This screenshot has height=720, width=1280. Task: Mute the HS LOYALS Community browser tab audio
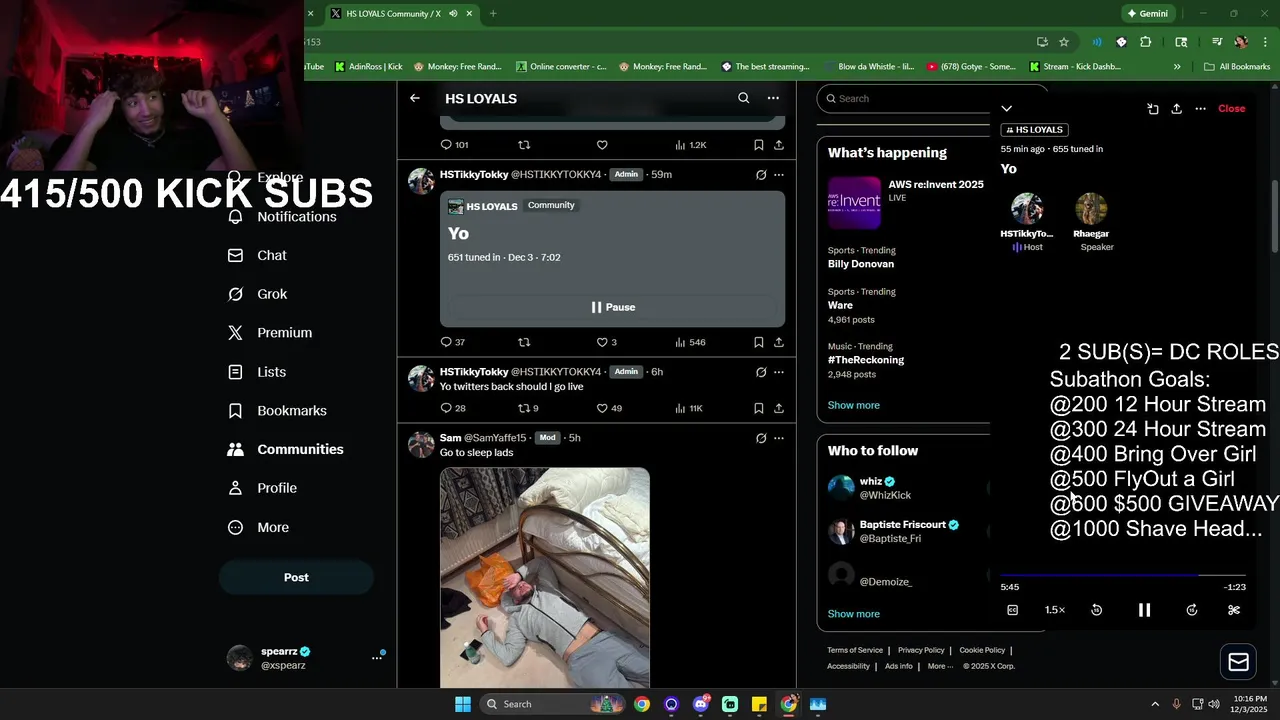pos(453,13)
